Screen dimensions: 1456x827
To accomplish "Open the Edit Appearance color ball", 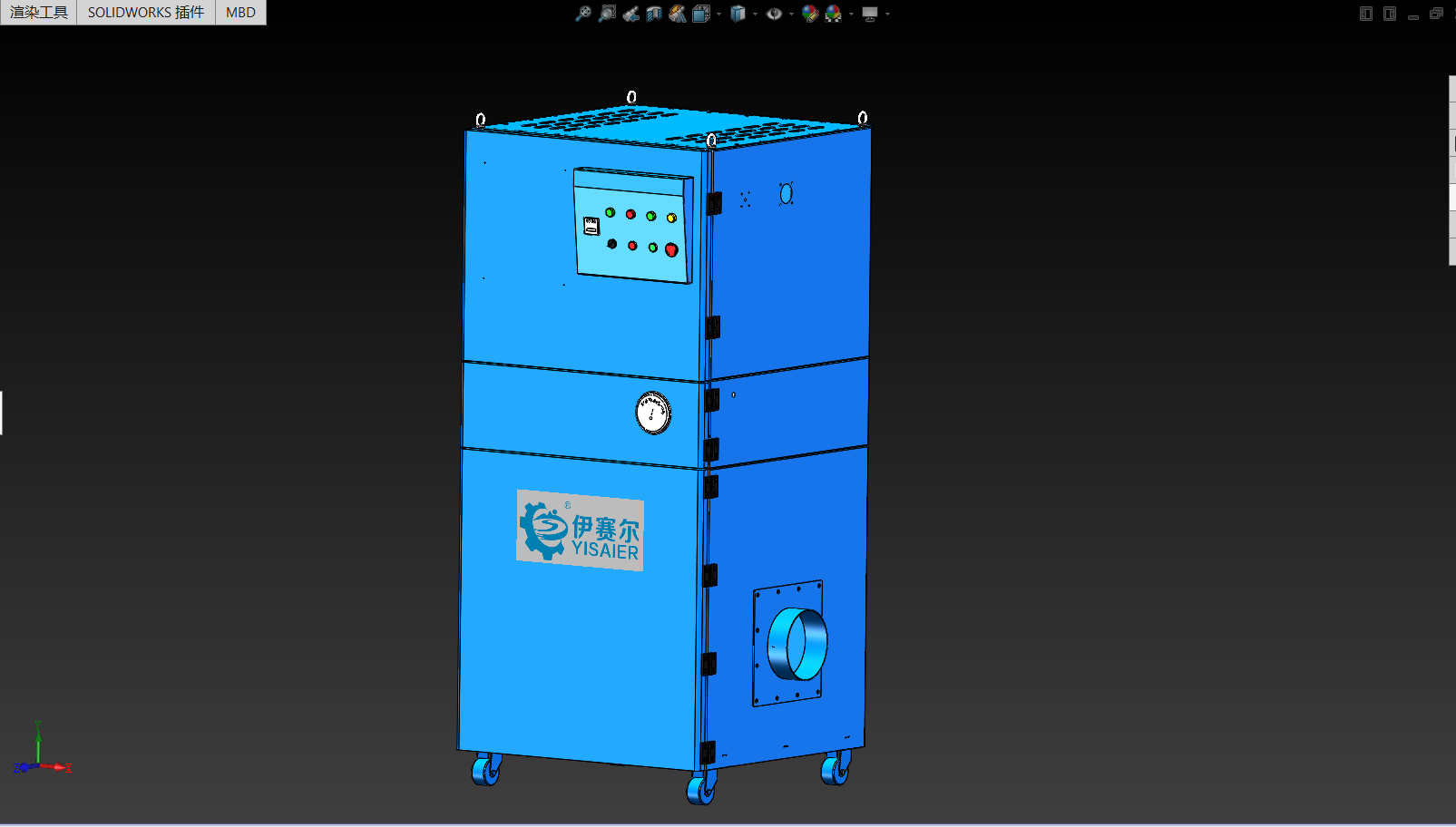I will pyautogui.click(x=810, y=14).
